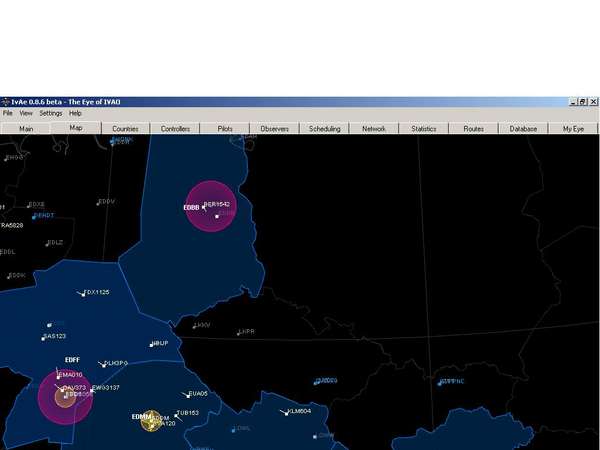600x450 pixels.
Task: Click the KLM604 aircraft marker
Action: pyautogui.click(x=284, y=411)
